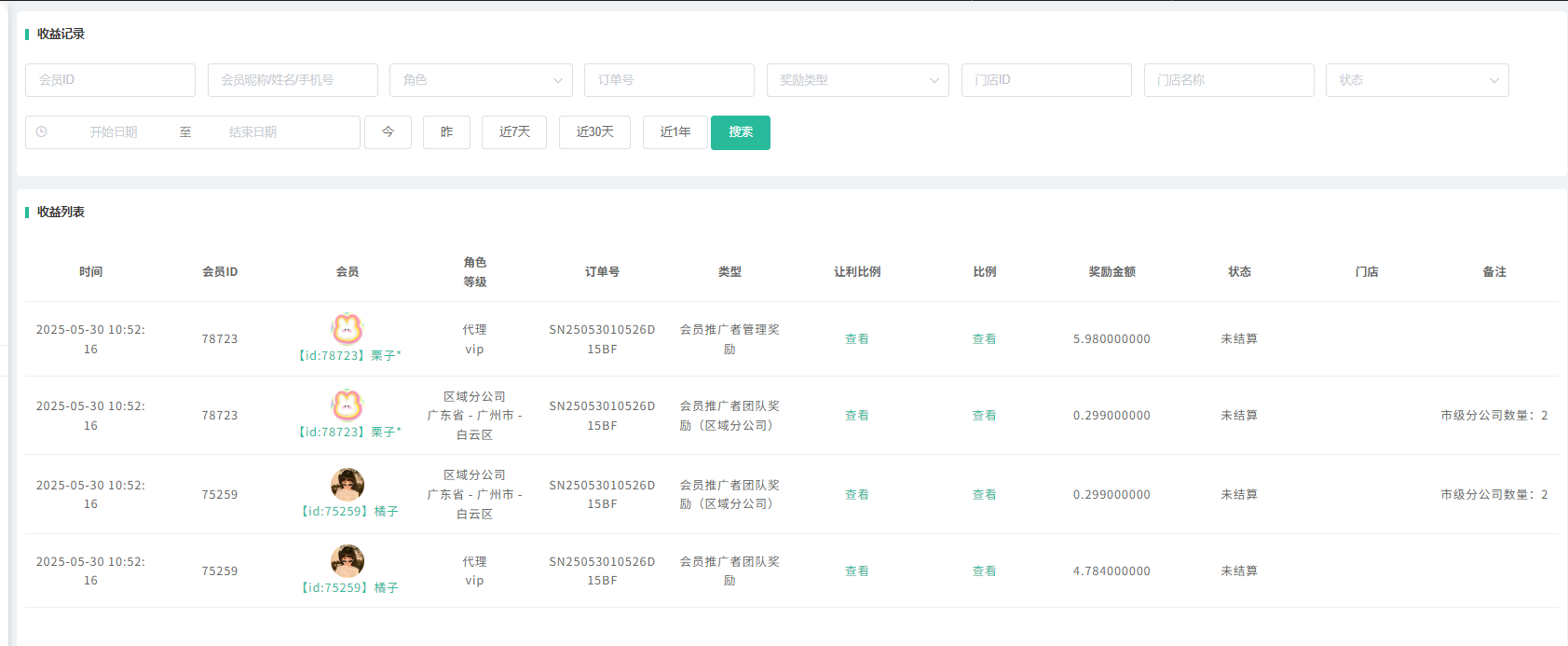
Task: Click the clock icon in date range
Action: pyautogui.click(x=42, y=132)
